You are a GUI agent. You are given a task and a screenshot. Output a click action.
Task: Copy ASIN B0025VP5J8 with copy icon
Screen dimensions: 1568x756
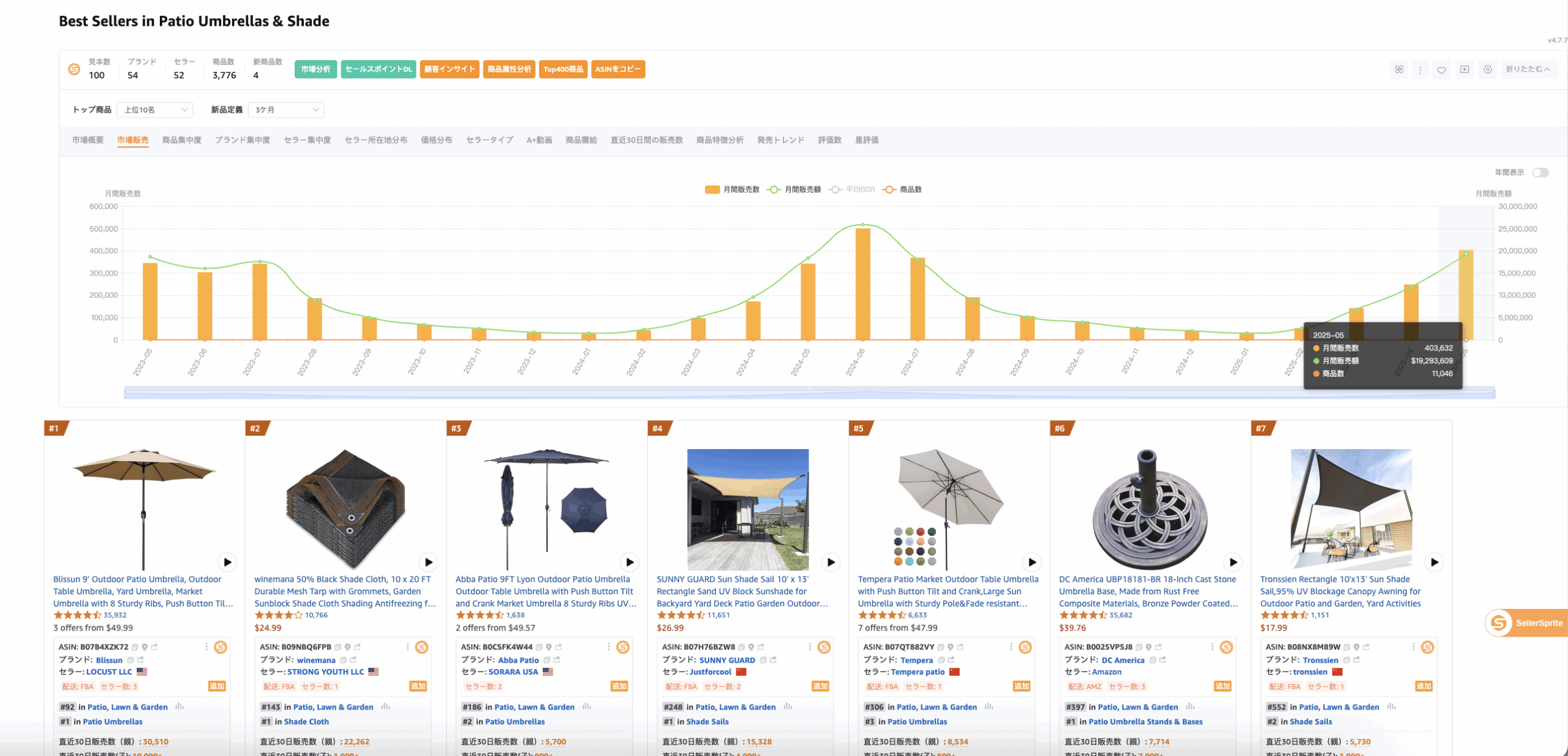1139,647
